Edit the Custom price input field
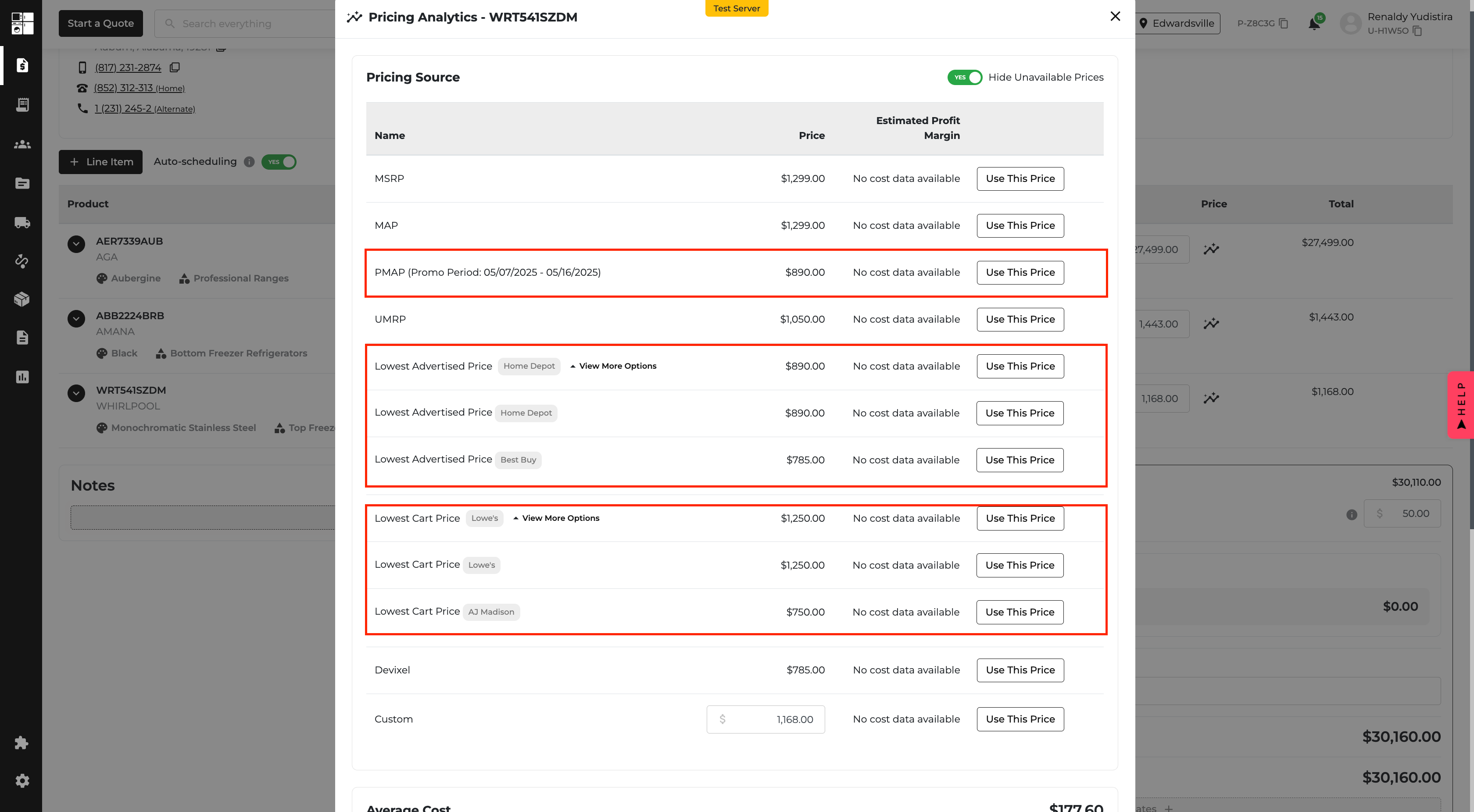The width and height of the screenshot is (1474, 812). click(766, 719)
